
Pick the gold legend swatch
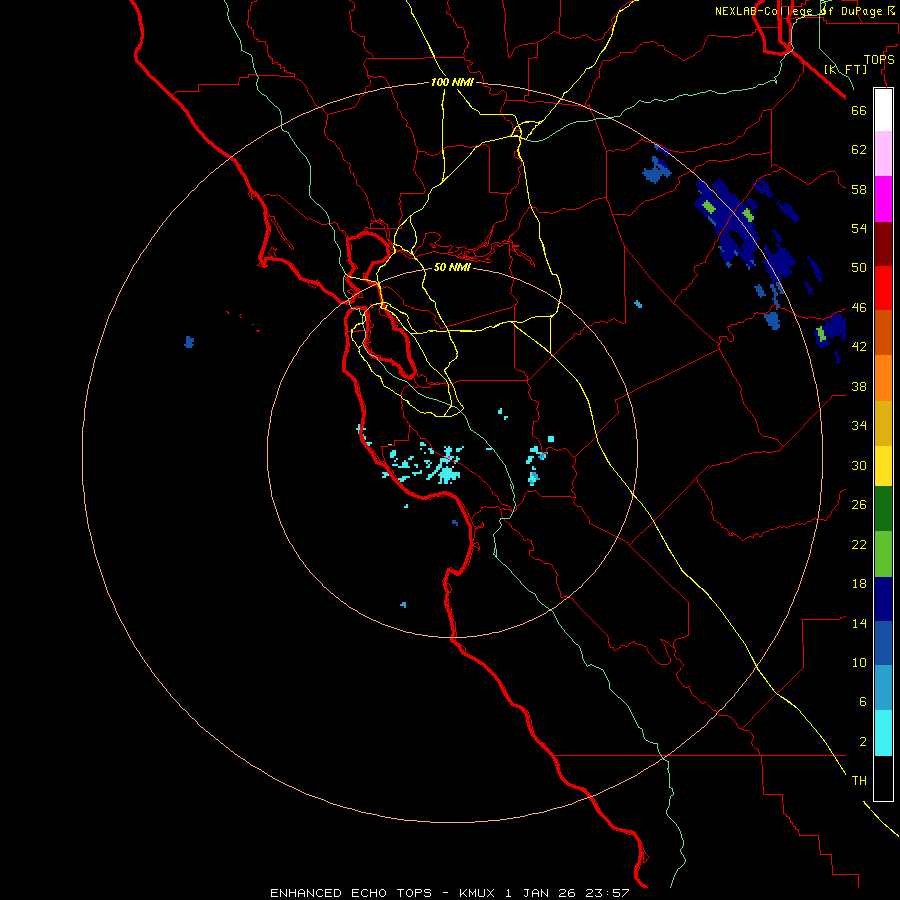(883, 424)
